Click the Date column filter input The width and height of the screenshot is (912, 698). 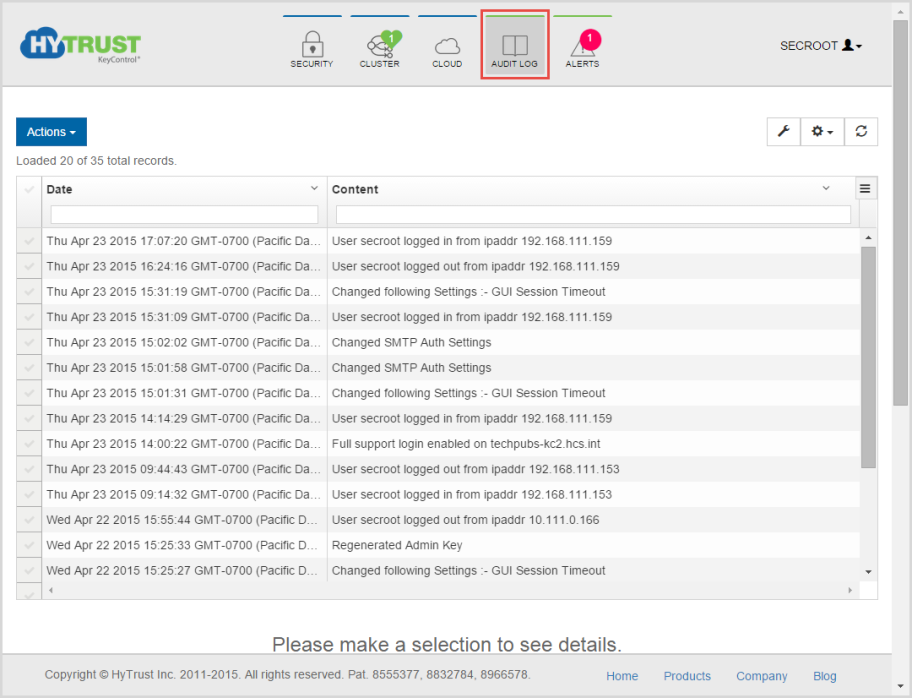coord(184,214)
